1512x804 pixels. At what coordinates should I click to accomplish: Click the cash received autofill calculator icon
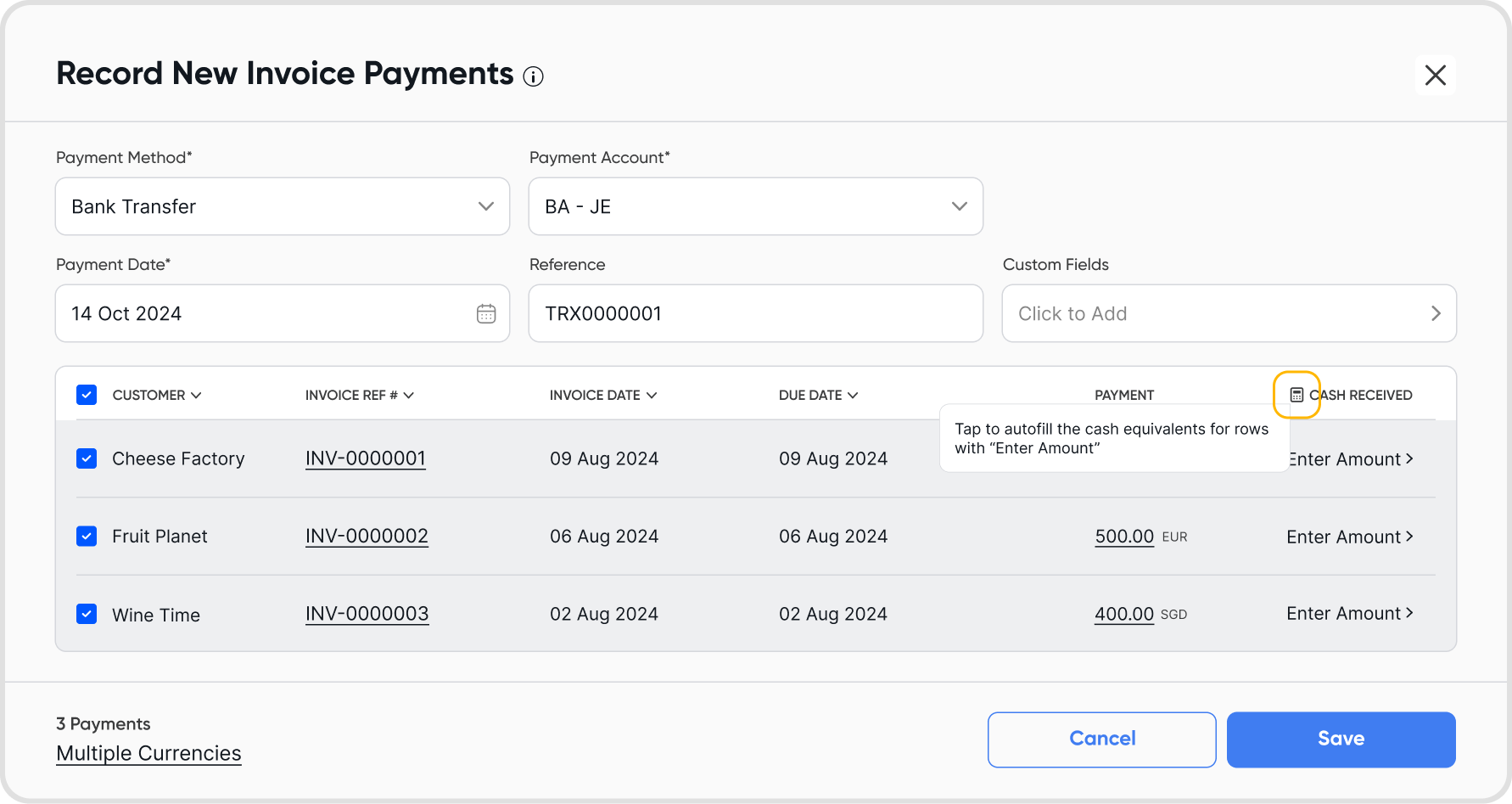[x=1296, y=395]
